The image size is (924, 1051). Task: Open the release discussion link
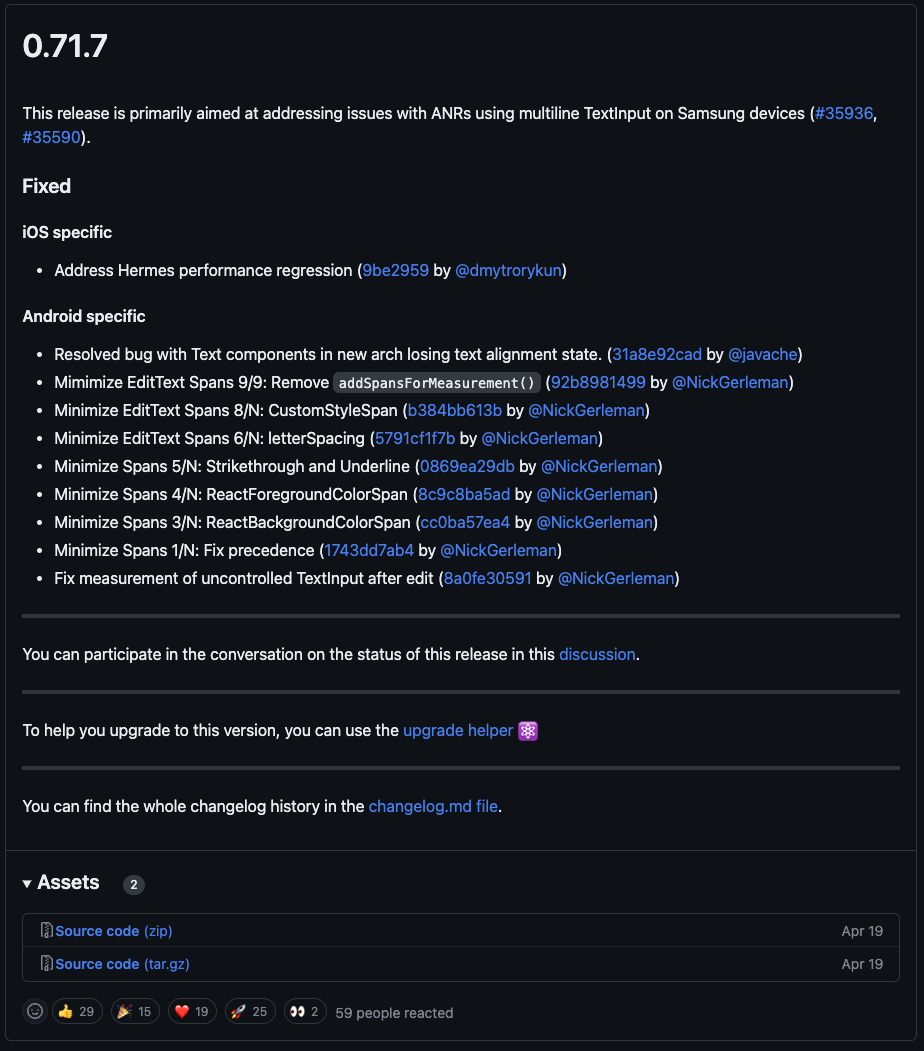597,654
